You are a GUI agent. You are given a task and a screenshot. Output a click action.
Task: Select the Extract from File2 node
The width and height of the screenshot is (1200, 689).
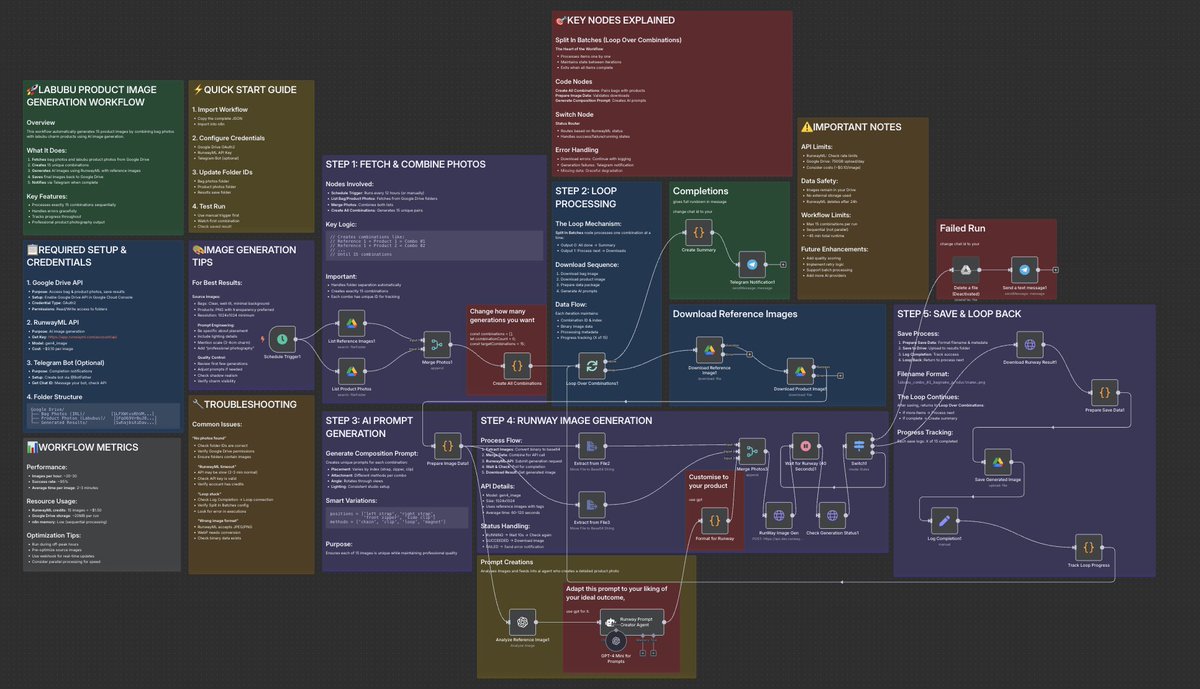pyautogui.click(x=594, y=445)
